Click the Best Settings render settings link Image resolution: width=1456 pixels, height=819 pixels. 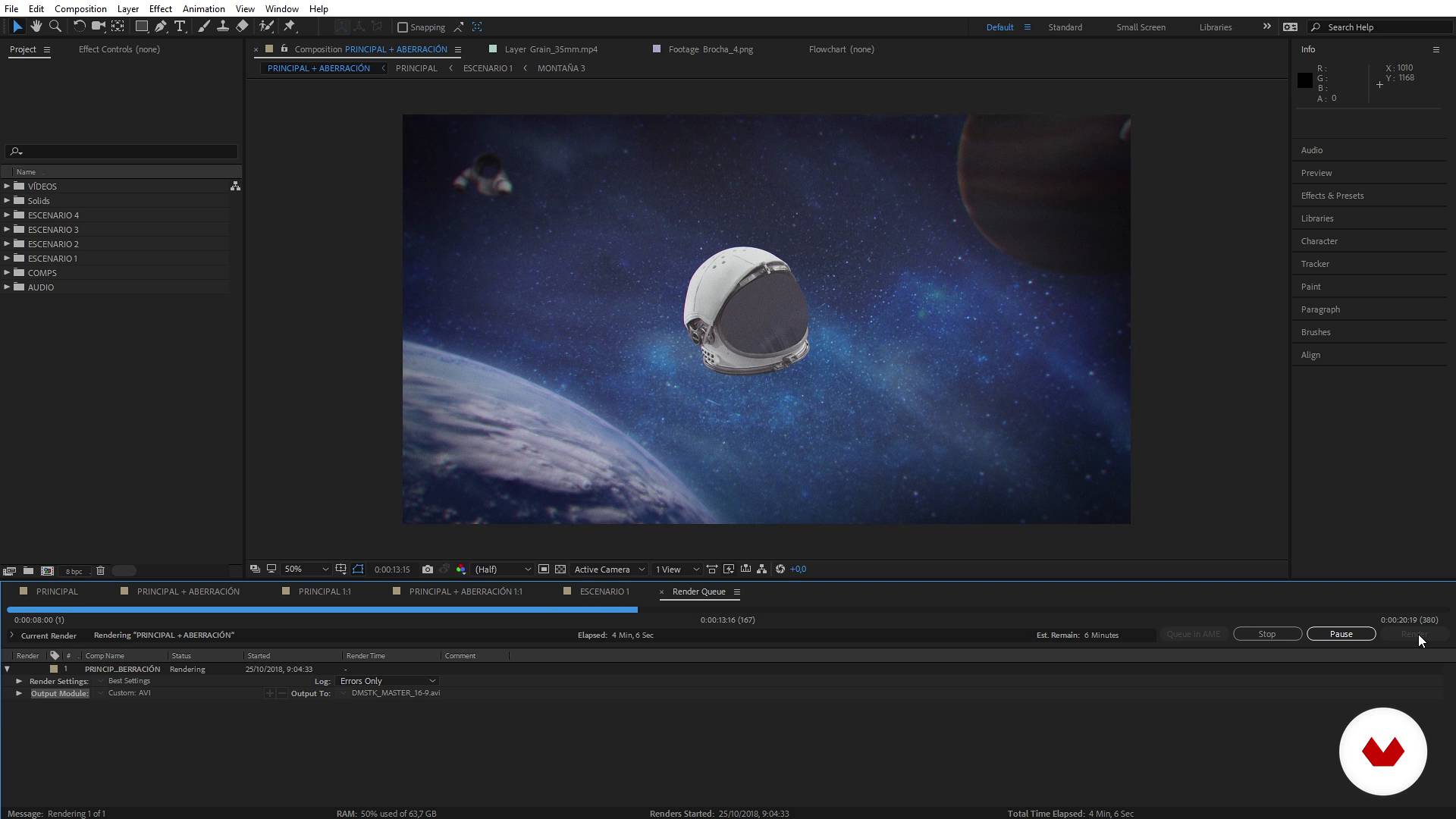click(129, 681)
